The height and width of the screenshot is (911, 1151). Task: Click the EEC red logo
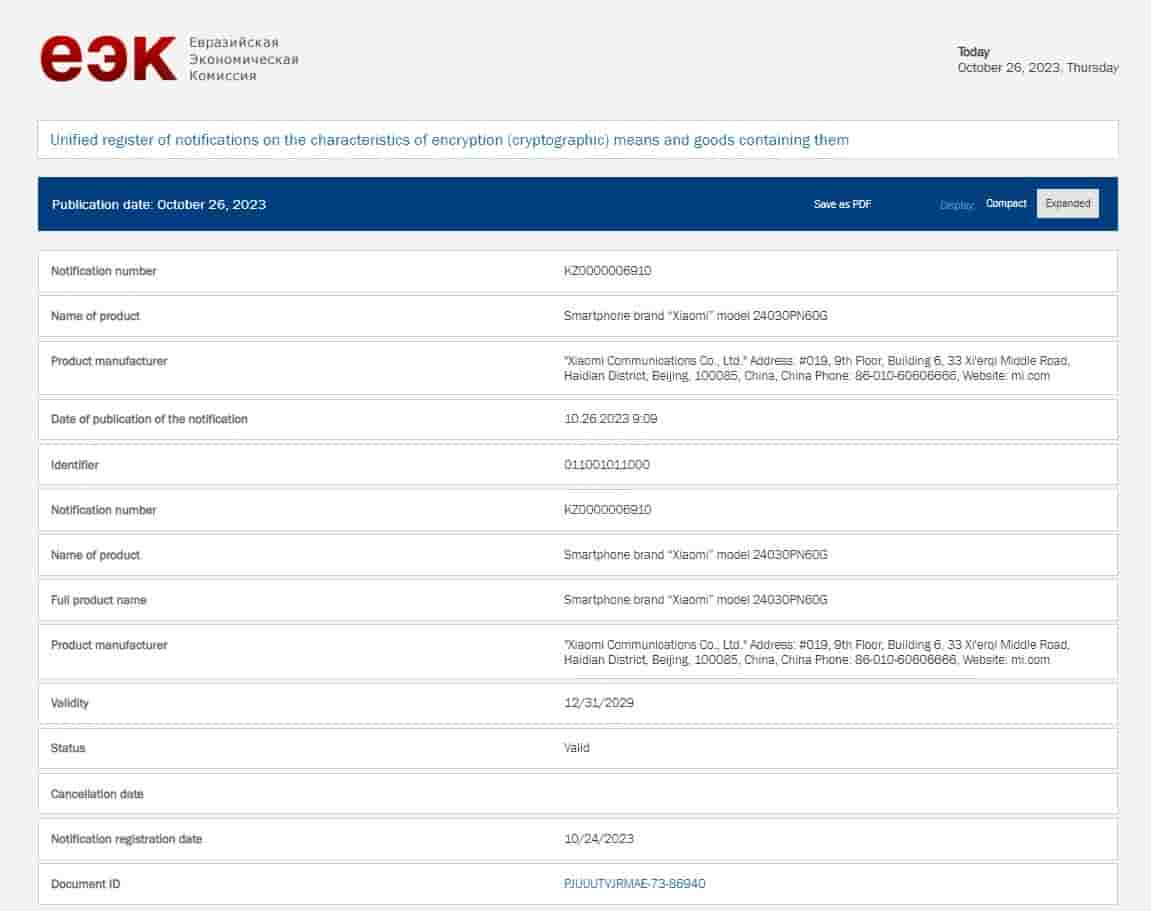(x=108, y=59)
